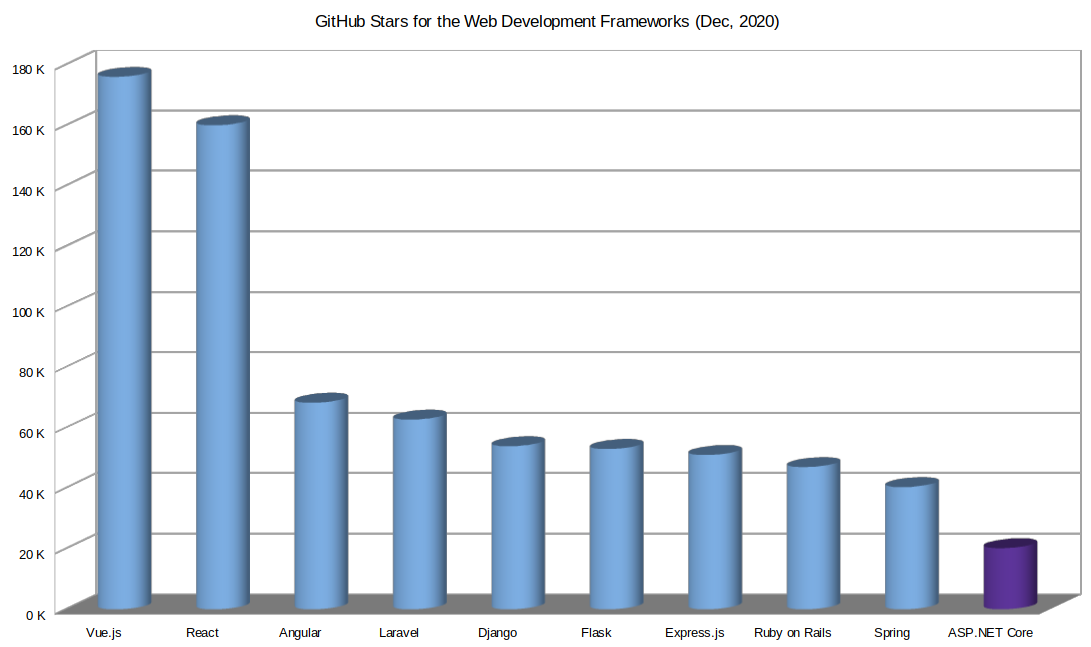
Task: Select the Vue.js bar in the chart
Action: [125, 340]
